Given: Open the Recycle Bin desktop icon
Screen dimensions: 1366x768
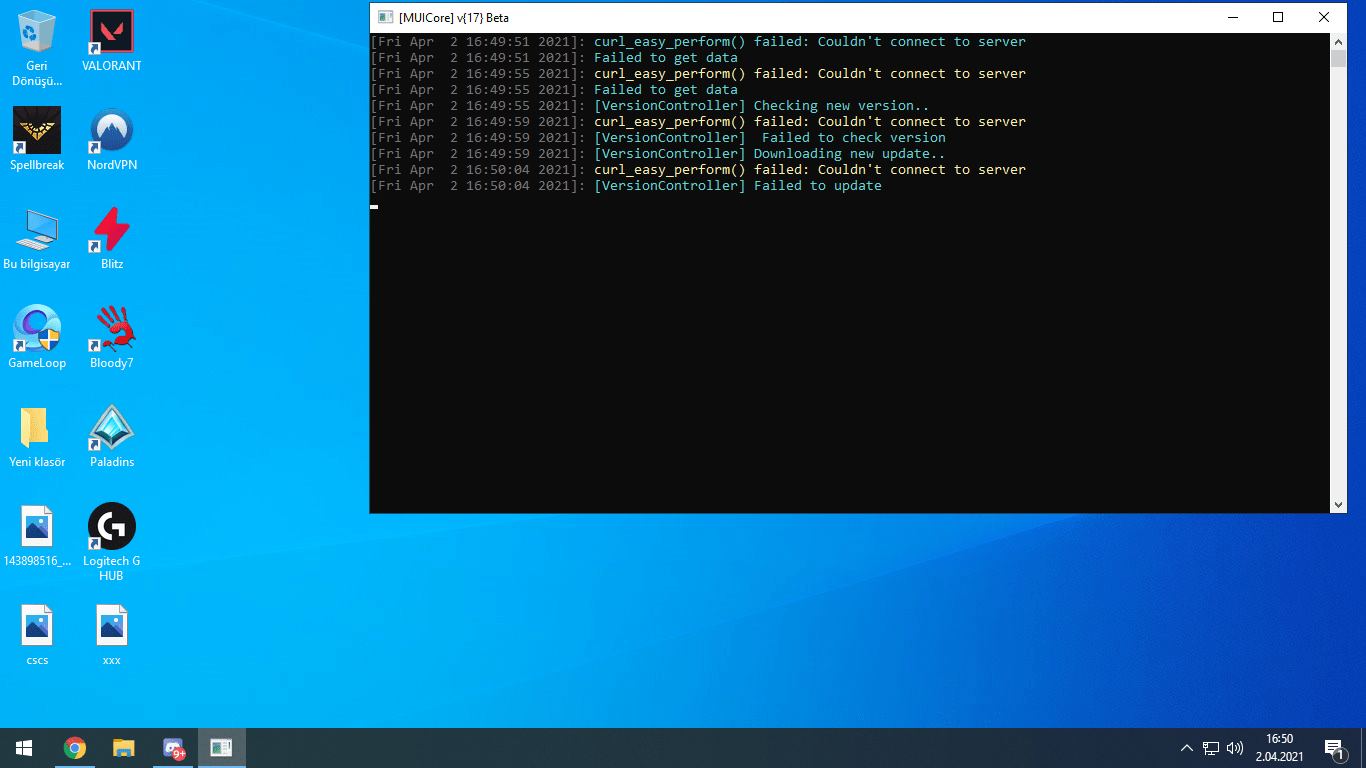Looking at the screenshot, I should click(x=37, y=45).
